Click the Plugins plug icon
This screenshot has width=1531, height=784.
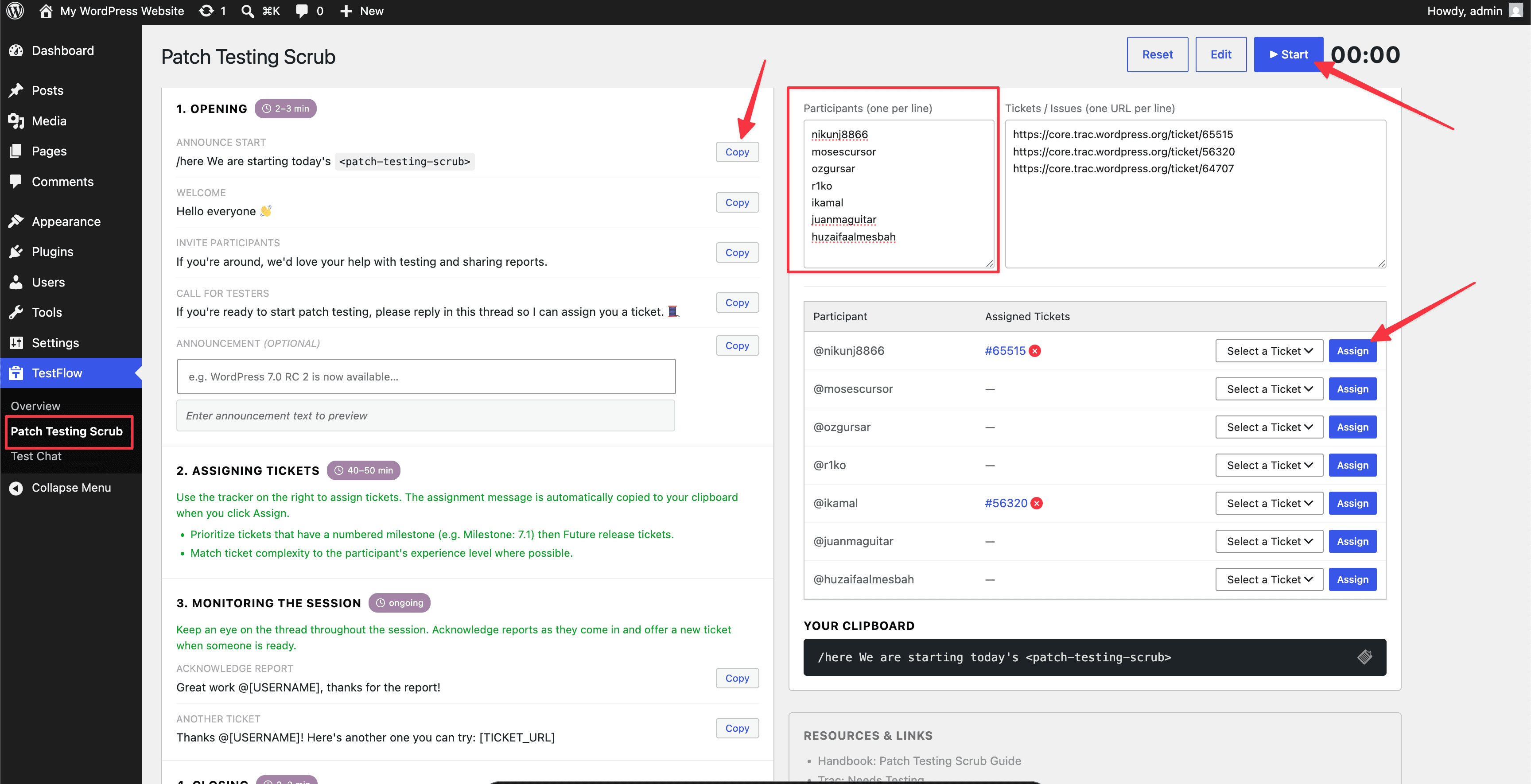tap(16, 252)
